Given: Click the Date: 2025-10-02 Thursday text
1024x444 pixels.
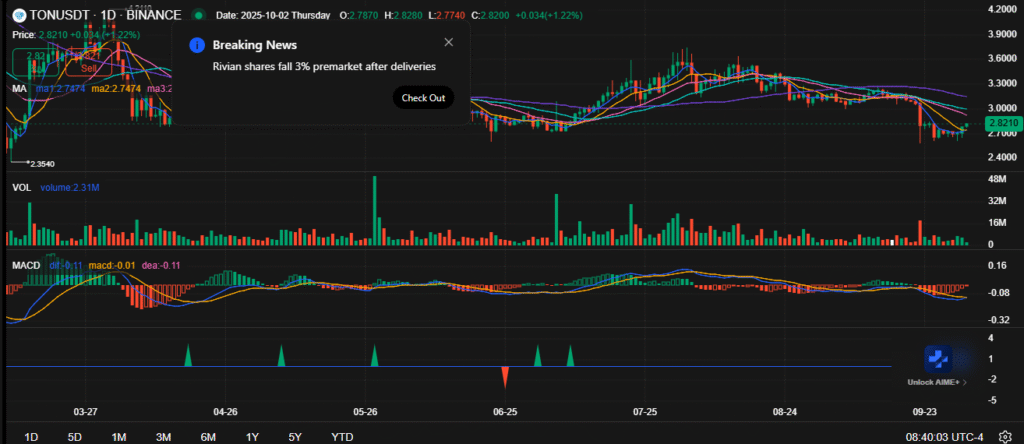Looking at the screenshot, I should coord(272,15).
